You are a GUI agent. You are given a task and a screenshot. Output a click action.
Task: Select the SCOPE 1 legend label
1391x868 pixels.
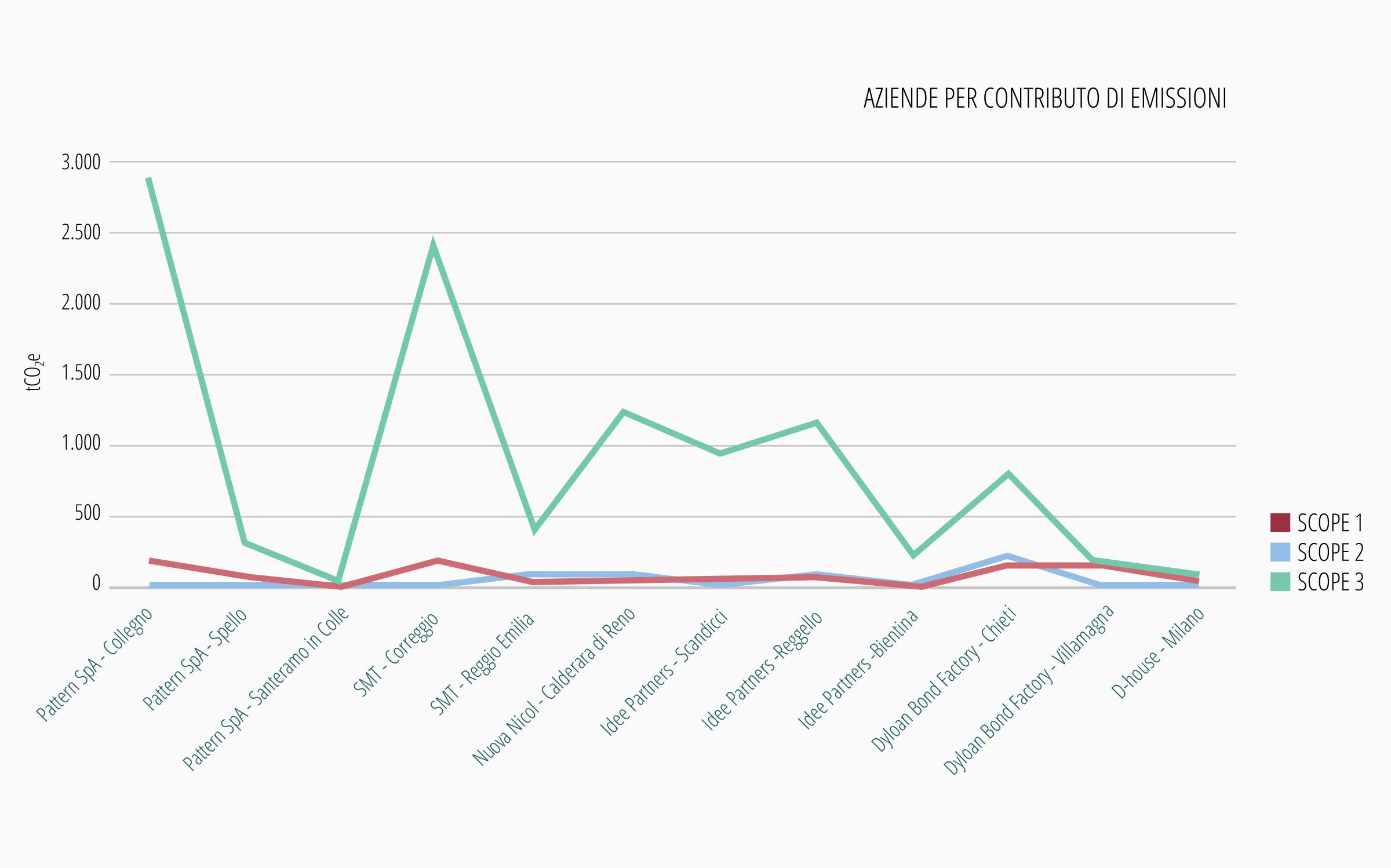click(x=1330, y=523)
